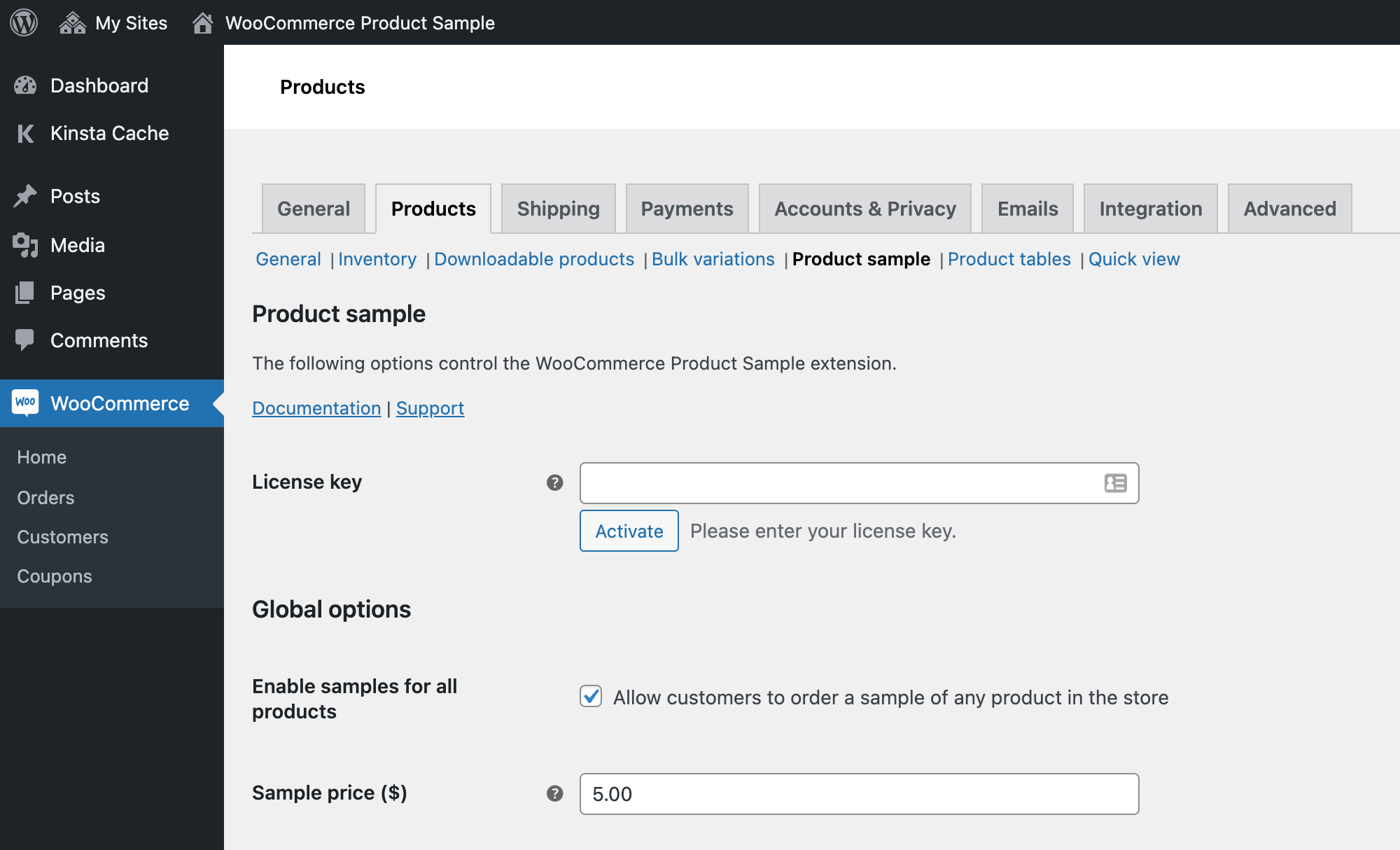Click the Activate button
The width and height of the screenshot is (1400, 850).
(628, 530)
